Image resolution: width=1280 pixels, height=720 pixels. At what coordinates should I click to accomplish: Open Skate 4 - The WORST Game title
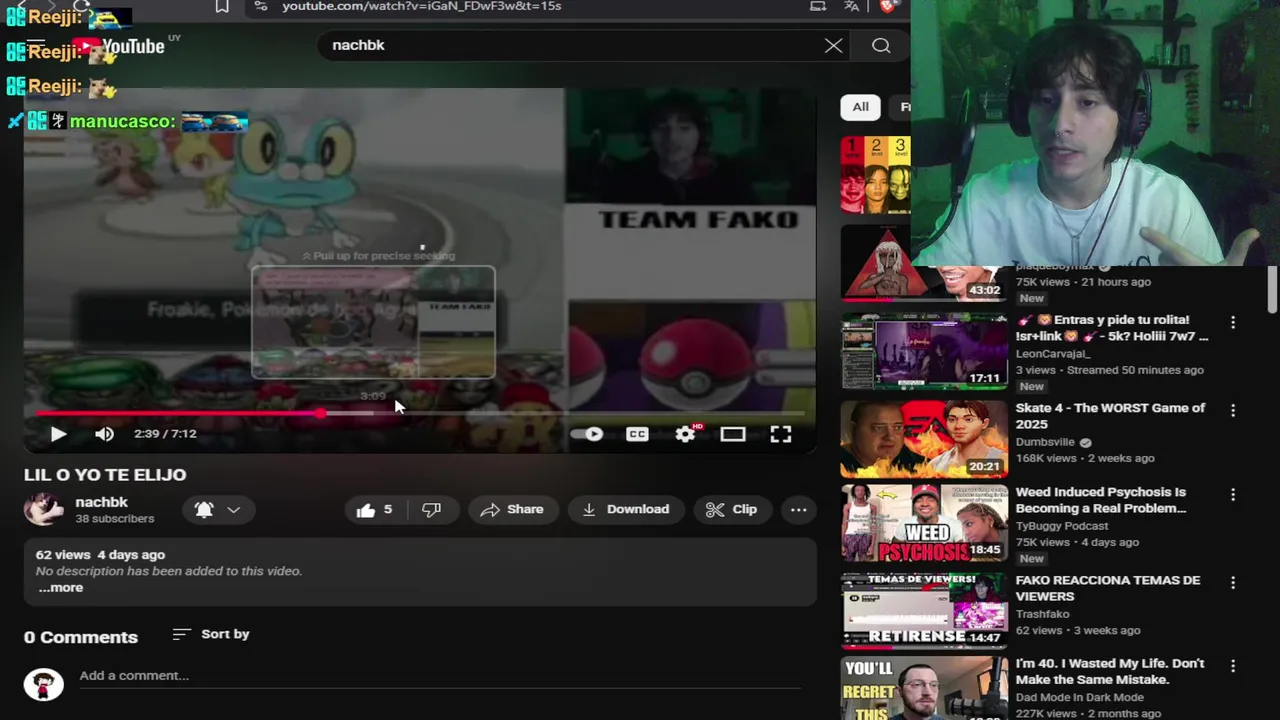pos(1110,416)
